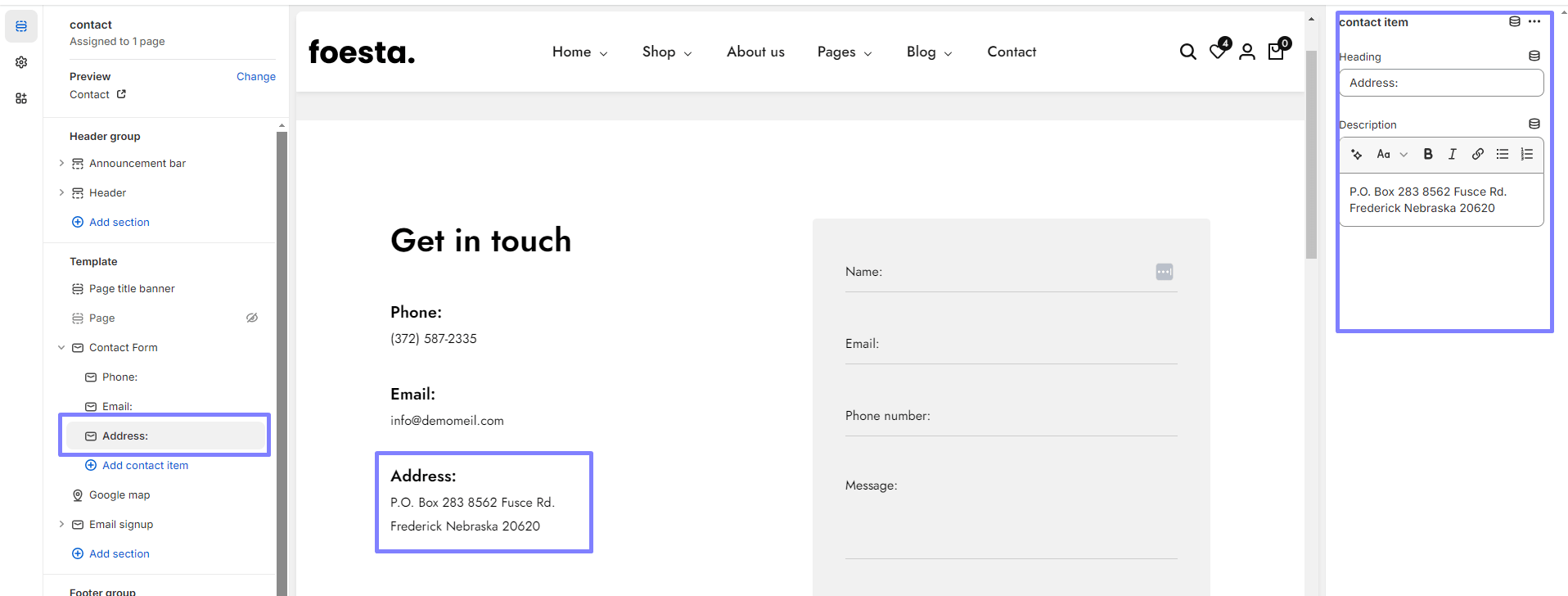Expand the Email signup section
Image resolution: width=1568 pixels, height=596 pixels.
pos(61,524)
